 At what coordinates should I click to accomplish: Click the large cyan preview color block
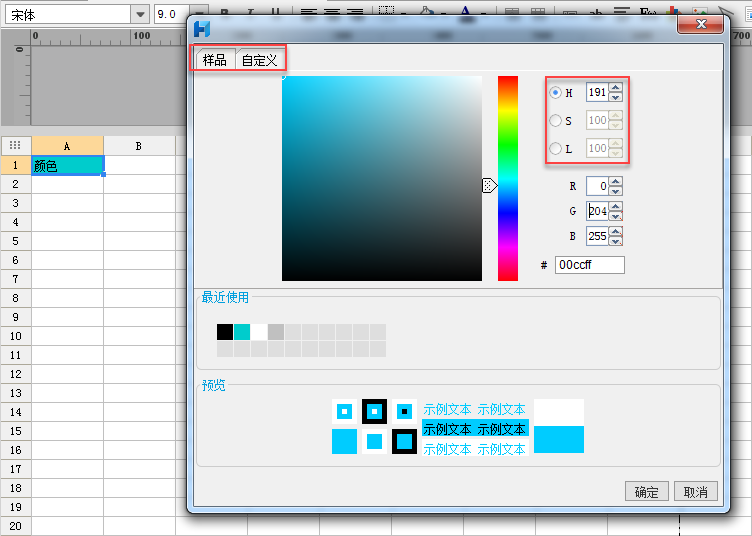pyautogui.click(x=559, y=439)
